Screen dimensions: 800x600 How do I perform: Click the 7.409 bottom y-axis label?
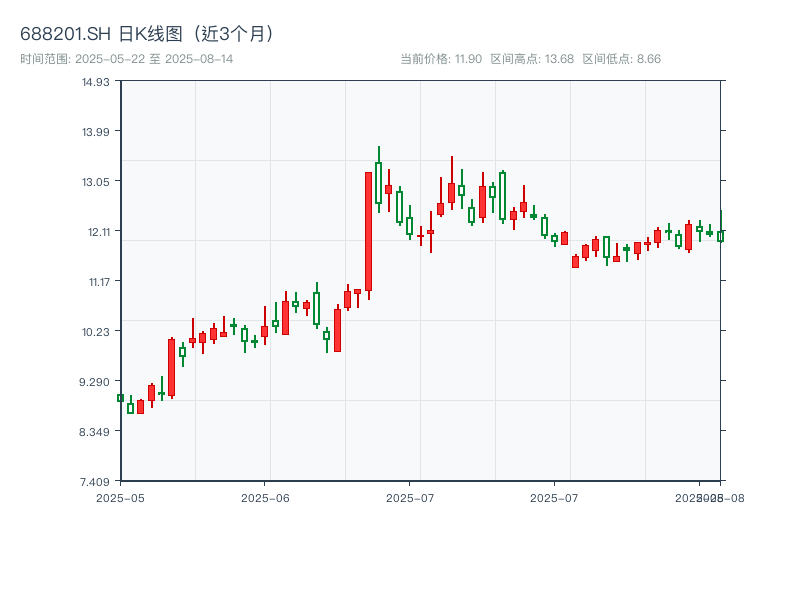(95, 482)
